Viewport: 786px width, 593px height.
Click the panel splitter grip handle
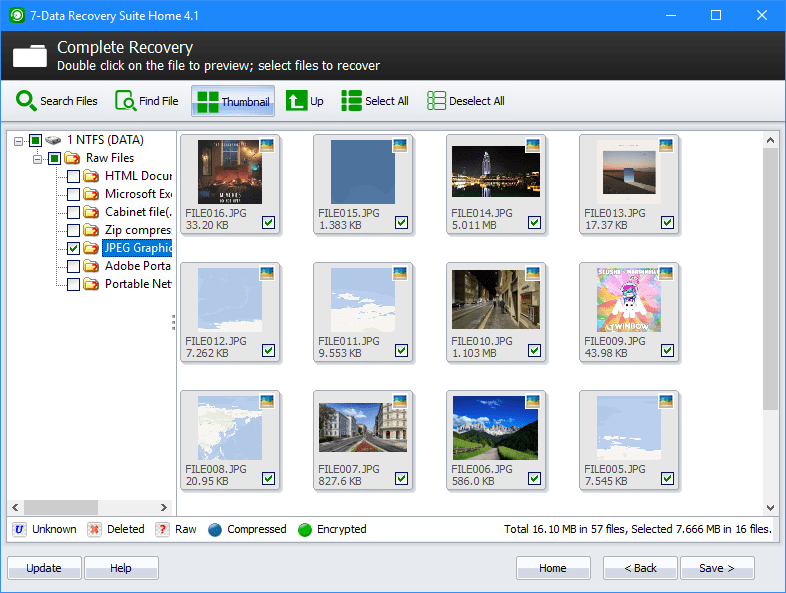[x=173, y=322]
